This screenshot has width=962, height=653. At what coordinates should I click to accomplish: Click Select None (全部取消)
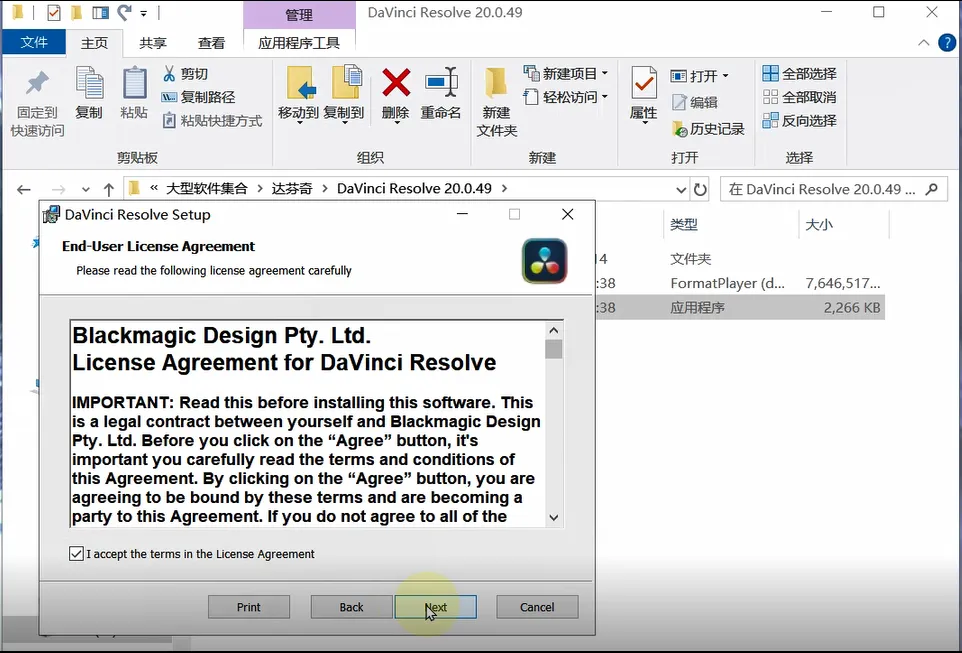[799, 97]
